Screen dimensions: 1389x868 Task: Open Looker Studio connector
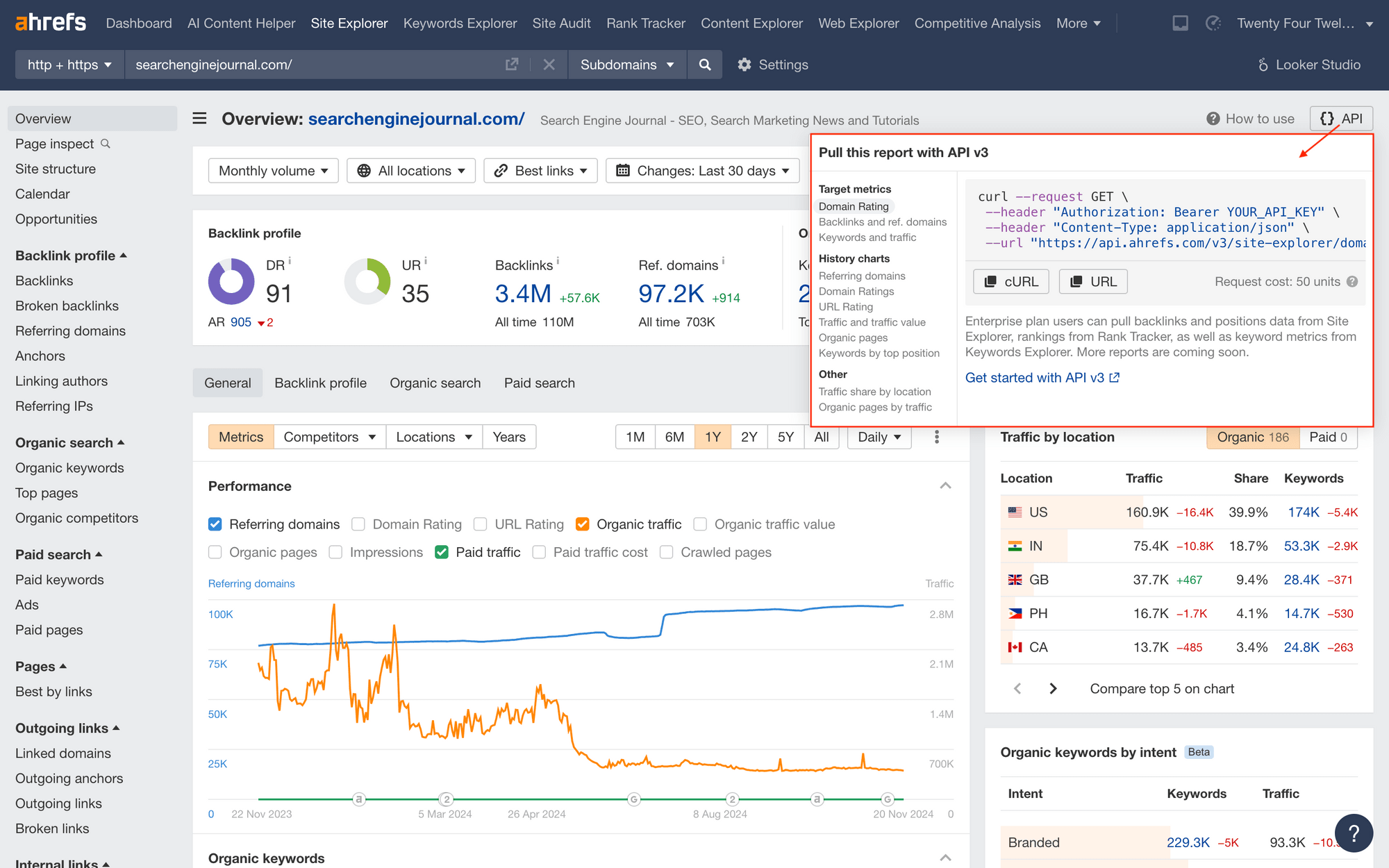(x=1308, y=65)
